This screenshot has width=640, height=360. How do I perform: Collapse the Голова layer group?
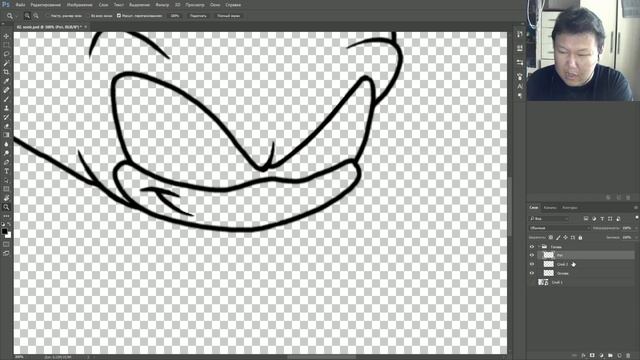point(539,247)
